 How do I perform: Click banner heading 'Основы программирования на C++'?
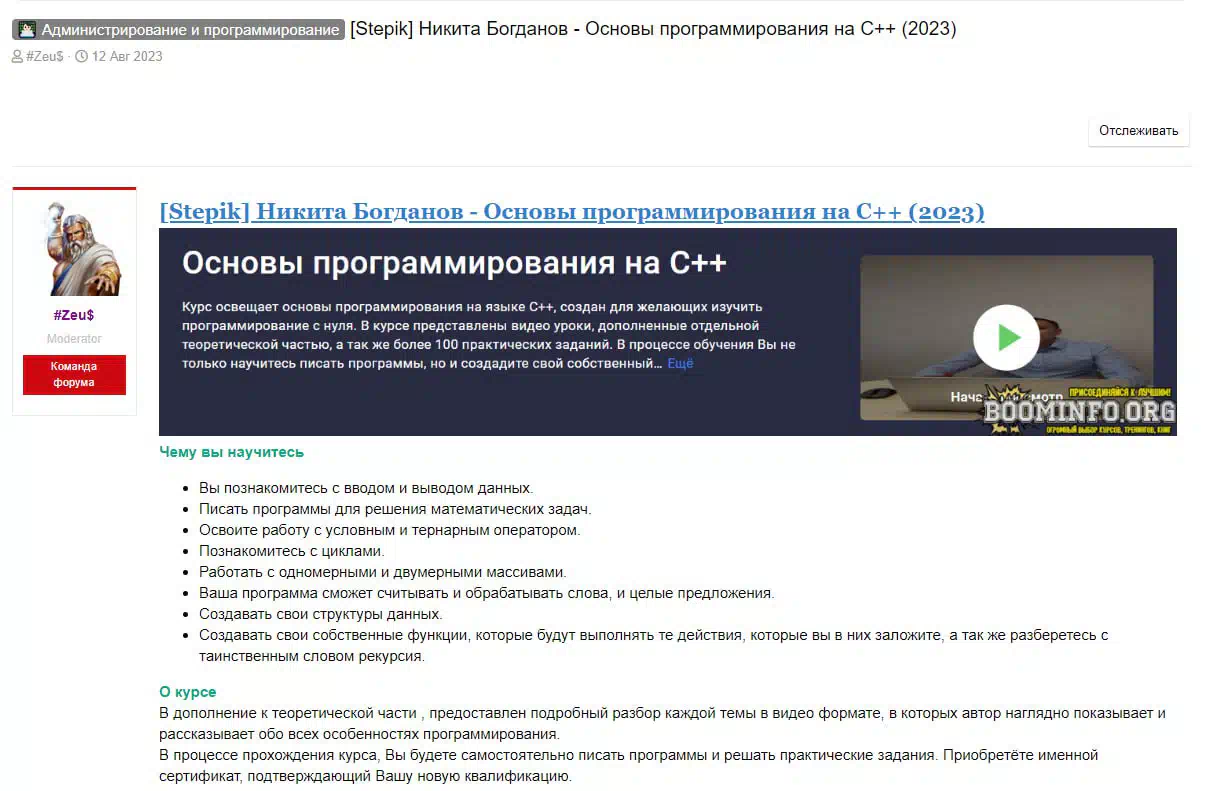point(454,263)
